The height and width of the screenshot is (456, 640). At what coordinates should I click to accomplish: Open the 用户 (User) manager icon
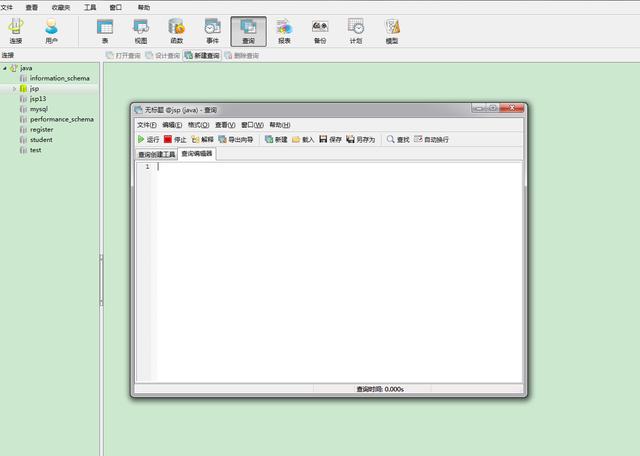pyautogui.click(x=51, y=31)
